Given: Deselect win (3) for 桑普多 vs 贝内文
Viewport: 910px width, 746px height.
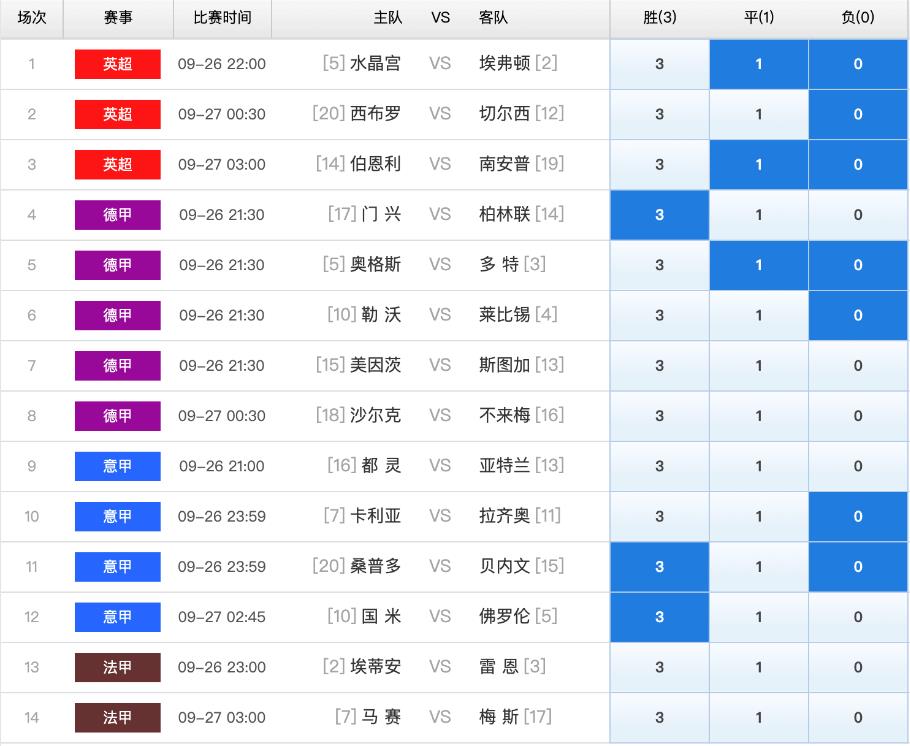Looking at the screenshot, I should [x=659, y=567].
